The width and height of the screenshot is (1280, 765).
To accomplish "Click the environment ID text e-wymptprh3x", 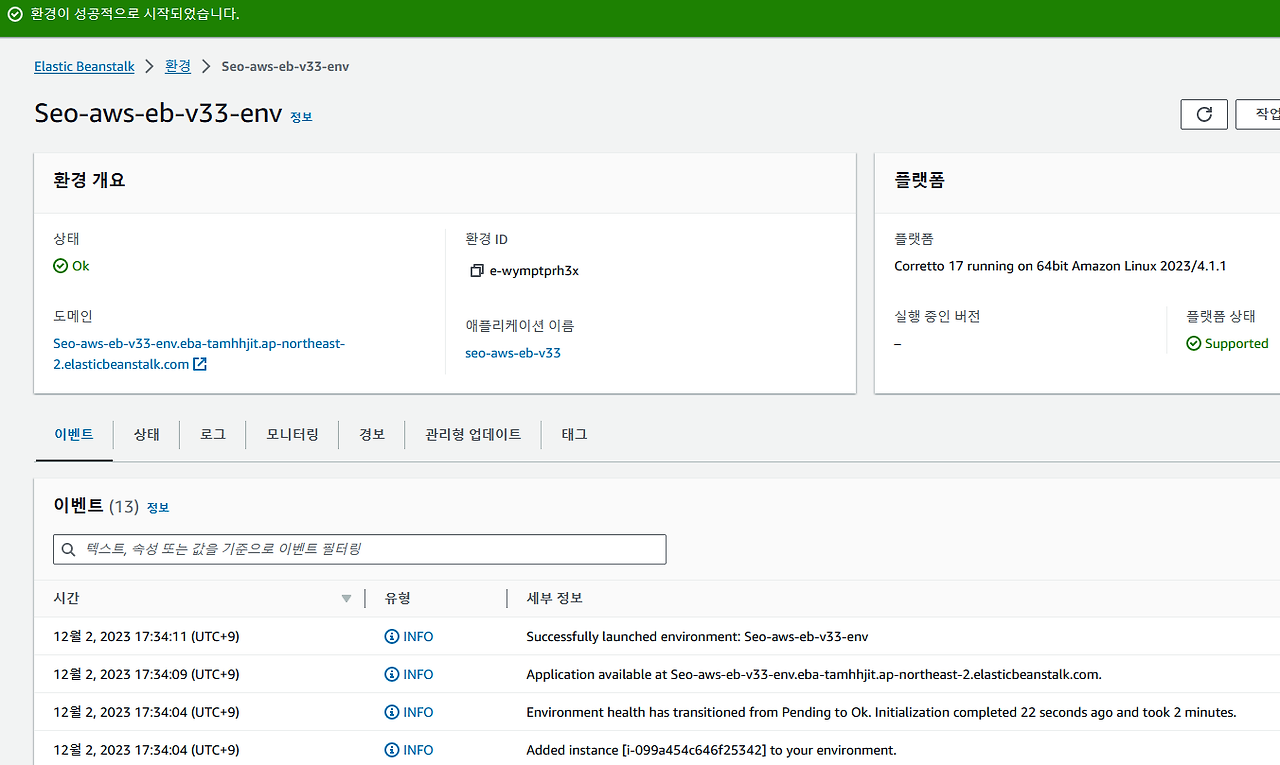I will (x=534, y=271).
